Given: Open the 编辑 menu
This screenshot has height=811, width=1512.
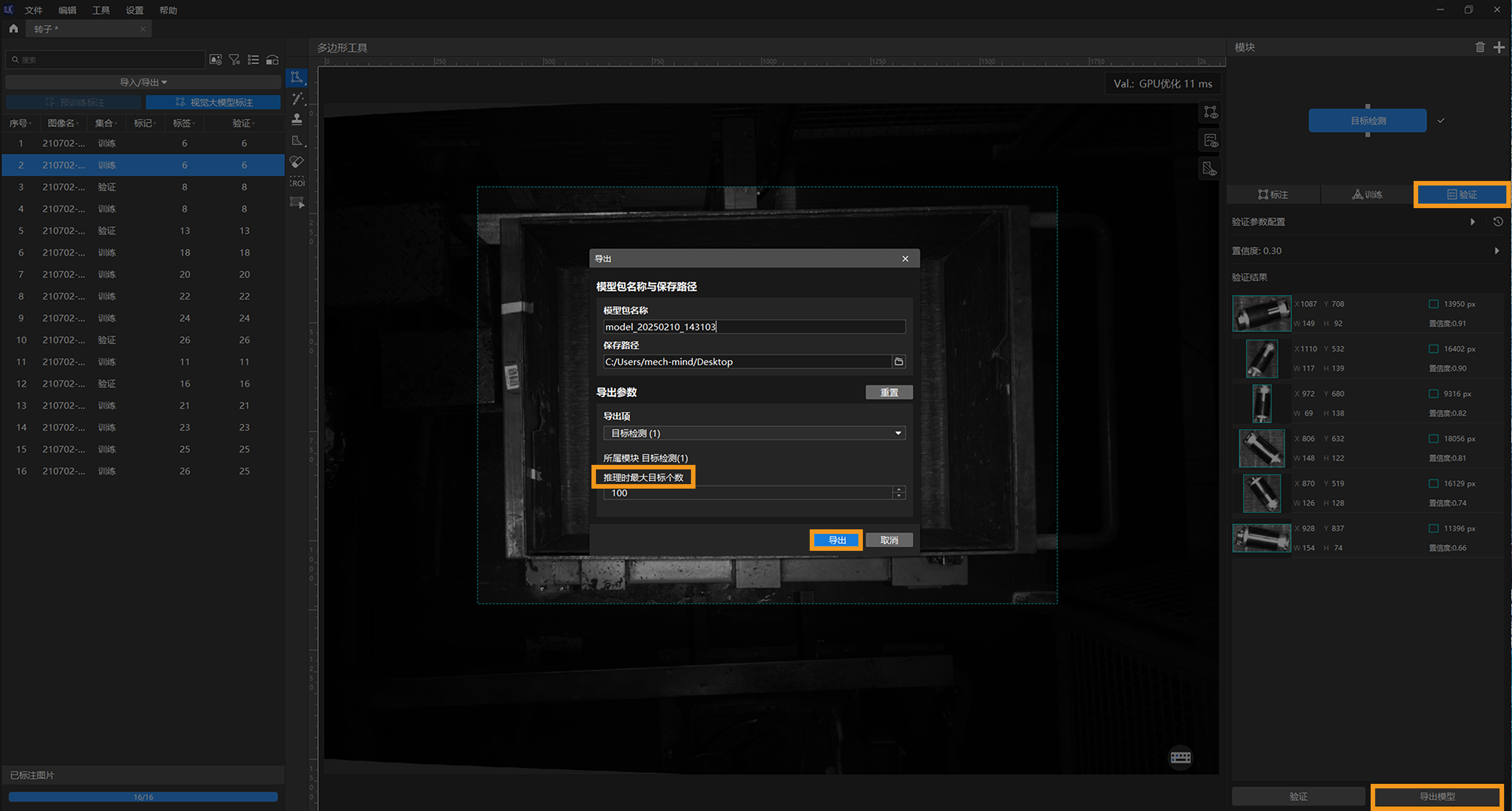Looking at the screenshot, I should point(67,11).
